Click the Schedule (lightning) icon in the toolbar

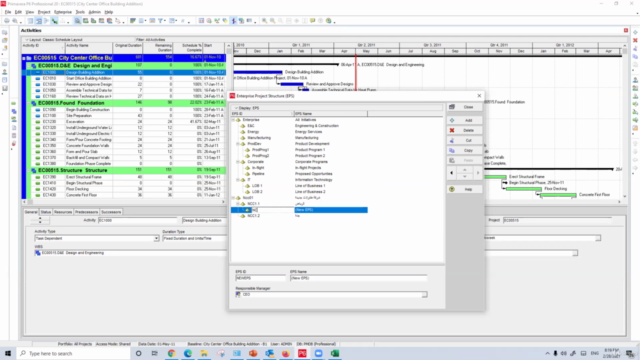(234, 21)
